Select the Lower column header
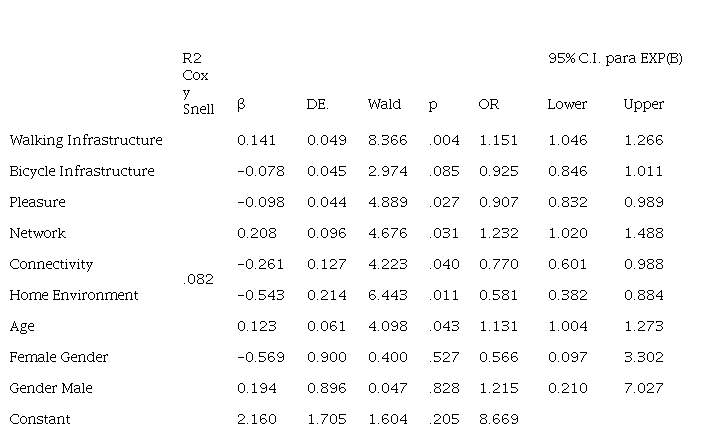 567,104
